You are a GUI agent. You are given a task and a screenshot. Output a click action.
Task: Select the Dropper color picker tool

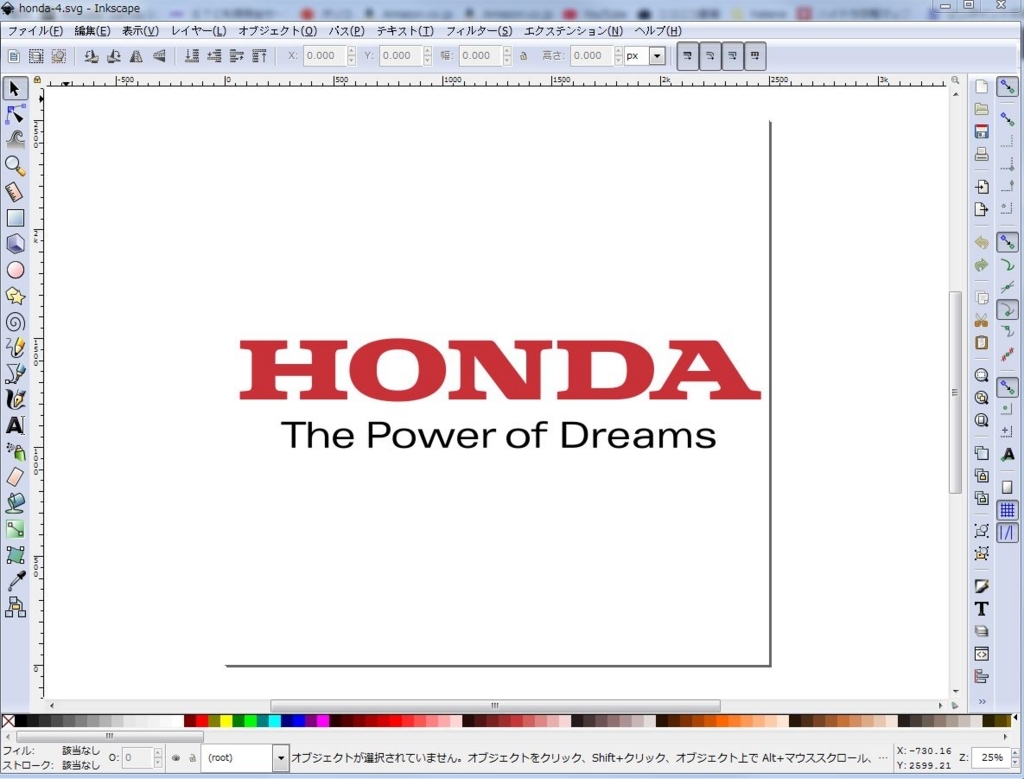[x=15, y=580]
